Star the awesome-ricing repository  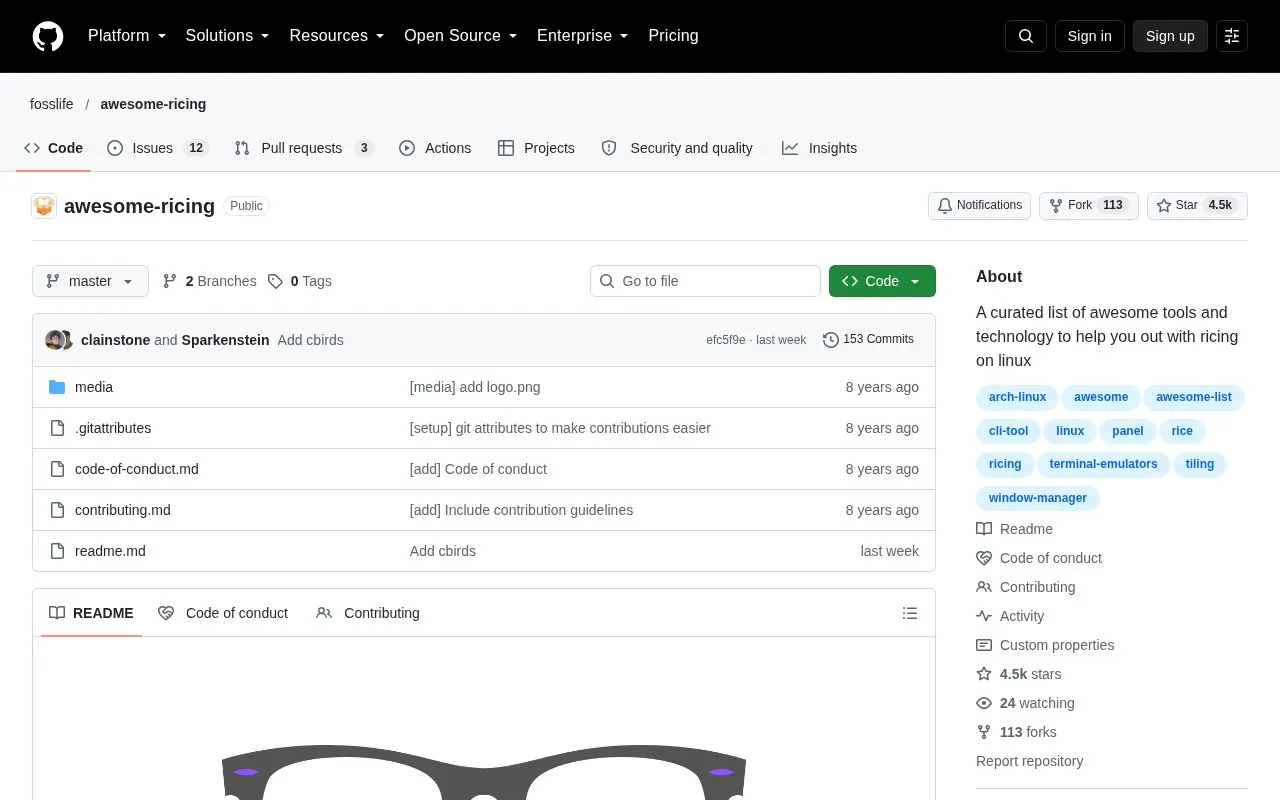pyautogui.click(x=1197, y=205)
